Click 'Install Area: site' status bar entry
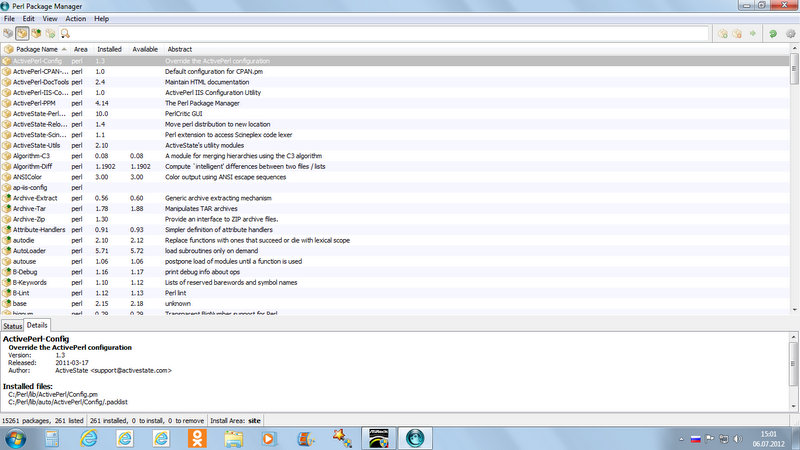Screen dimensions: 800x450 coord(235,421)
